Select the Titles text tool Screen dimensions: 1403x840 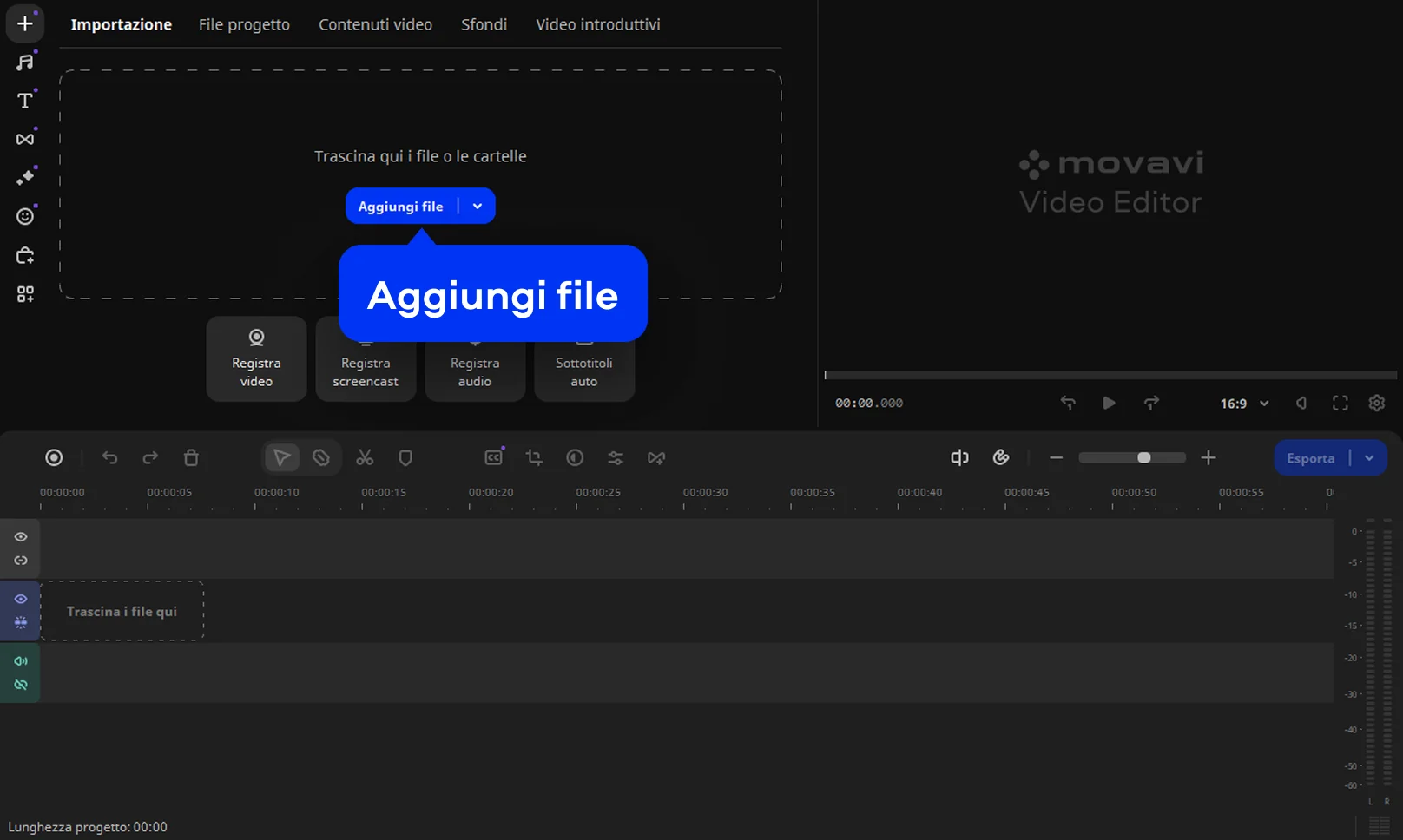point(25,101)
